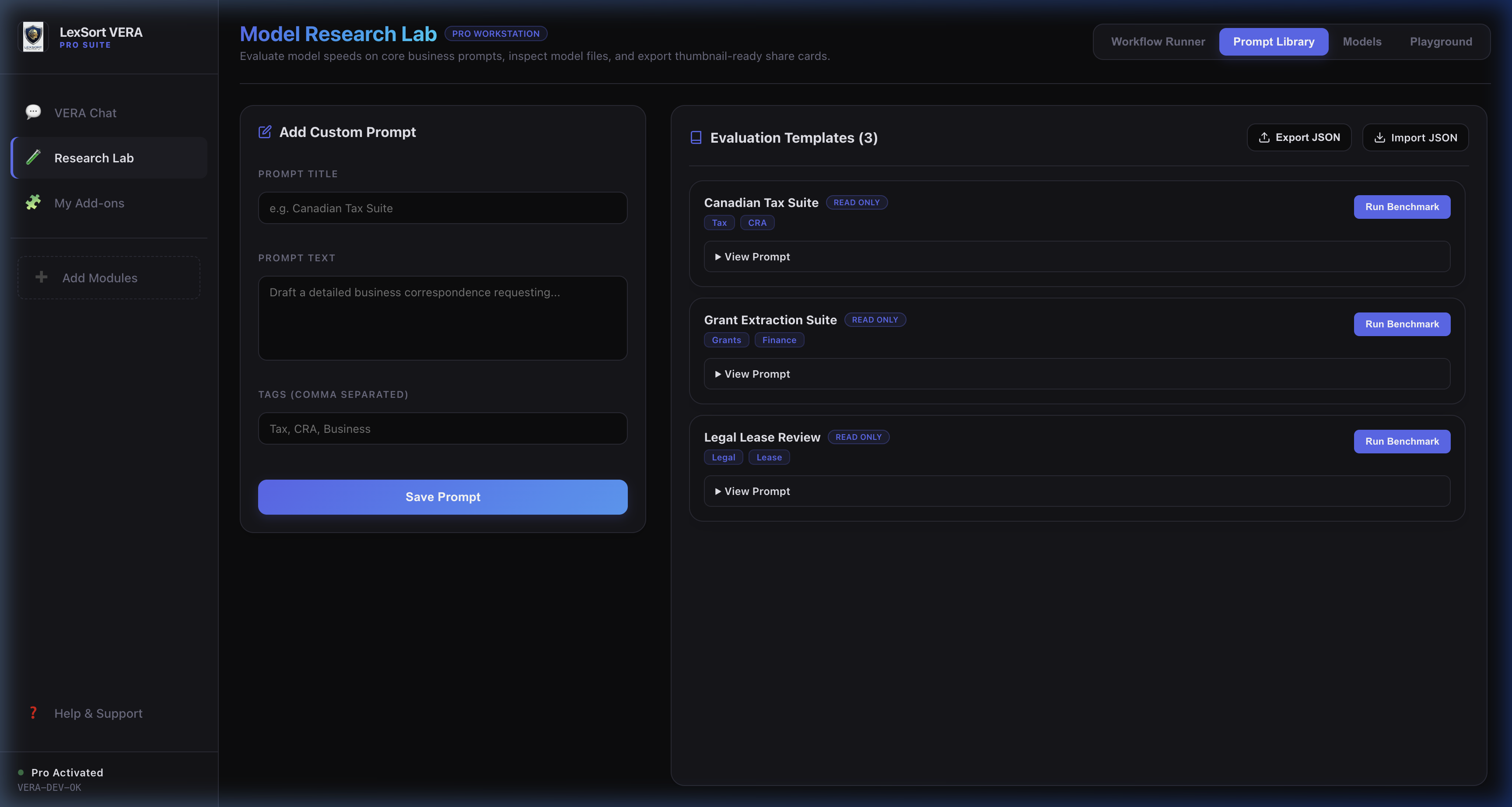
Task: Open the Models tab
Action: click(x=1362, y=42)
